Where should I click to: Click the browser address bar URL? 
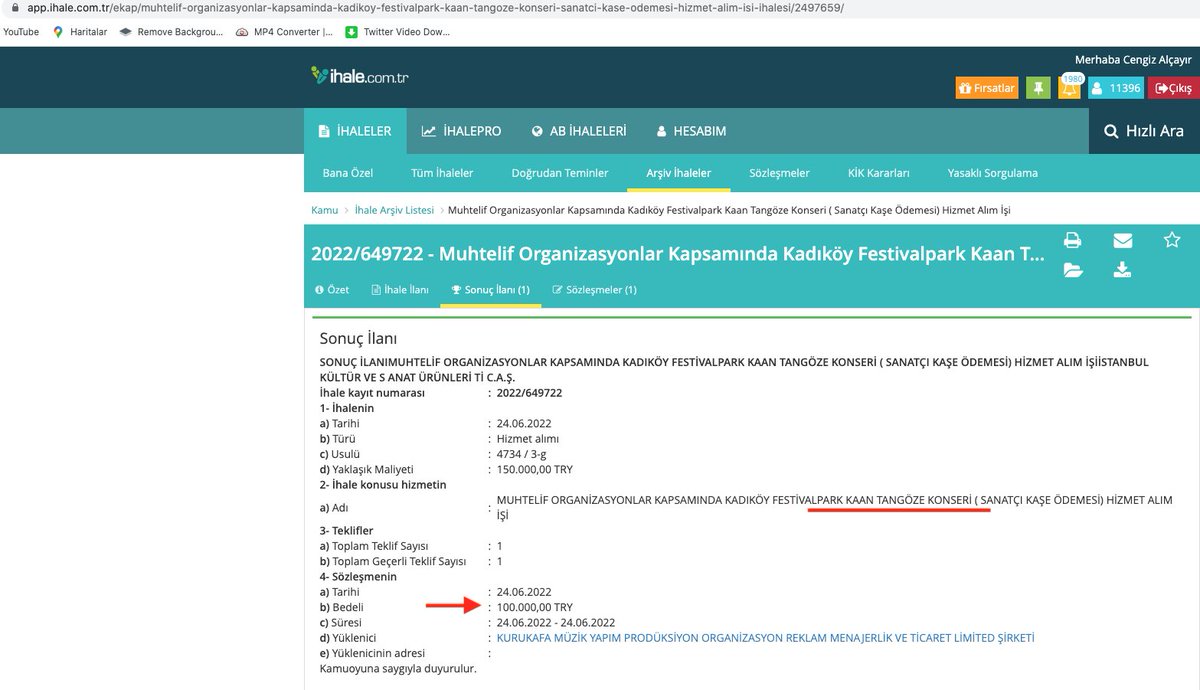[436, 8]
